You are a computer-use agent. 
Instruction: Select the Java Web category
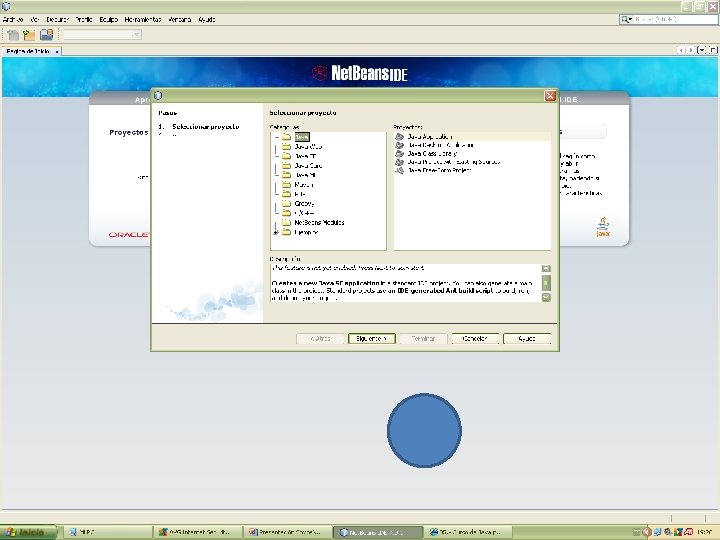tap(308, 146)
